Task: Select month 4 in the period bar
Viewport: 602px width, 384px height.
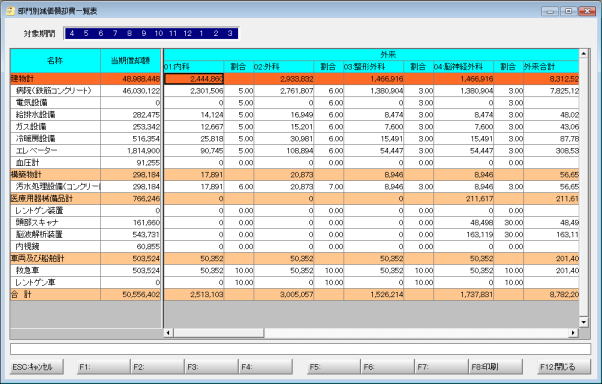Action: [x=72, y=33]
